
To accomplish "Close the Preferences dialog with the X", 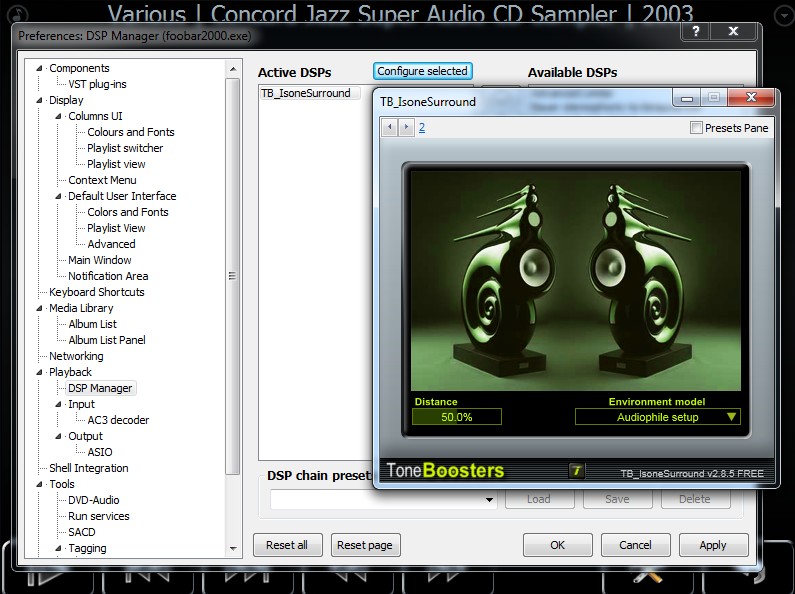I will point(733,31).
